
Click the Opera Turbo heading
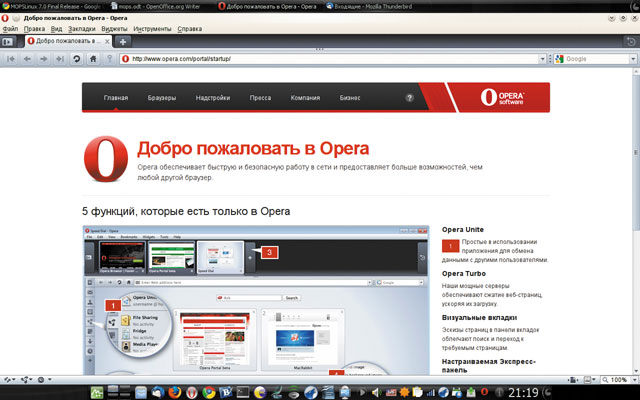(464, 274)
